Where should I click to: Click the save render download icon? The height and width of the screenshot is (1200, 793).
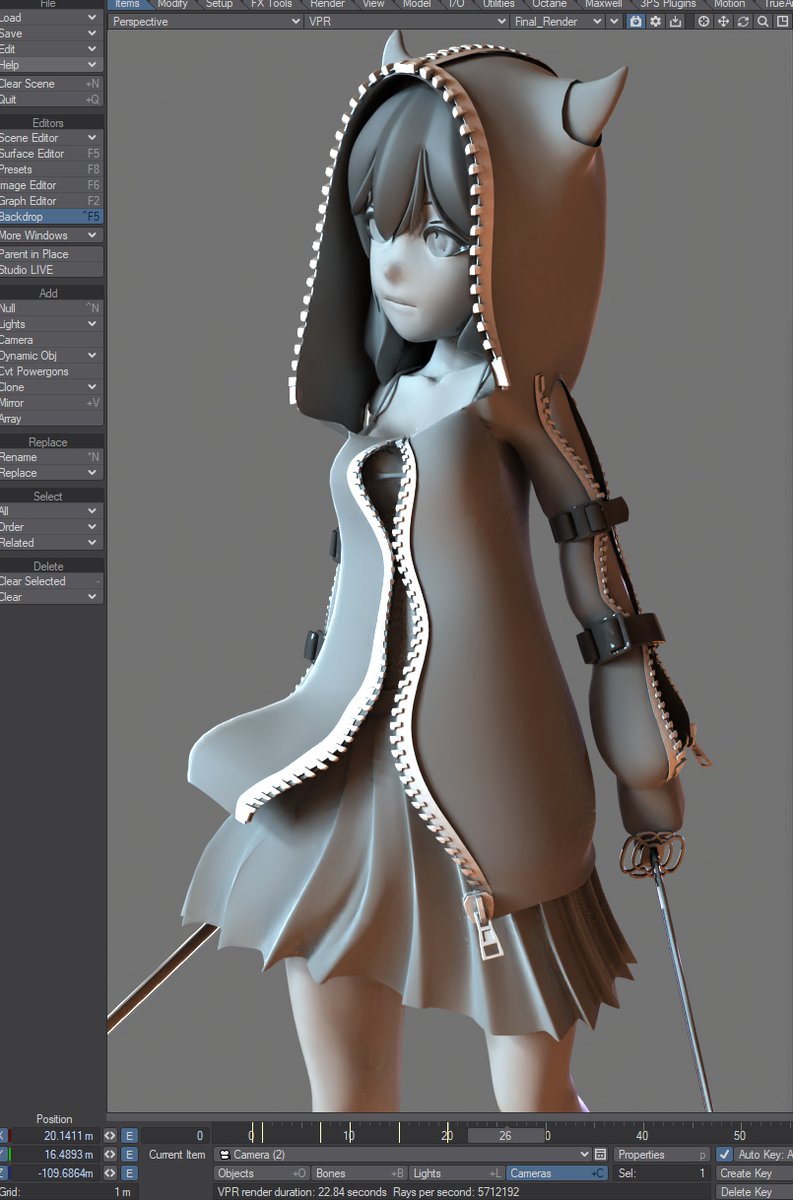click(x=676, y=21)
